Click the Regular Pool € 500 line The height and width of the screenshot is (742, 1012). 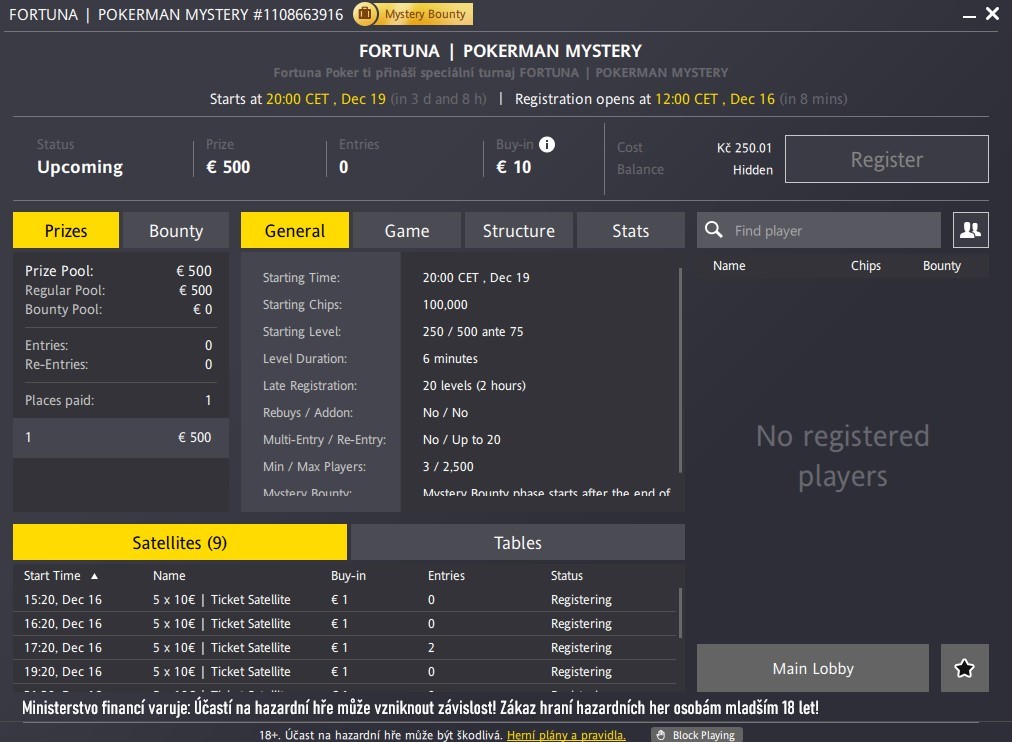tap(118, 290)
